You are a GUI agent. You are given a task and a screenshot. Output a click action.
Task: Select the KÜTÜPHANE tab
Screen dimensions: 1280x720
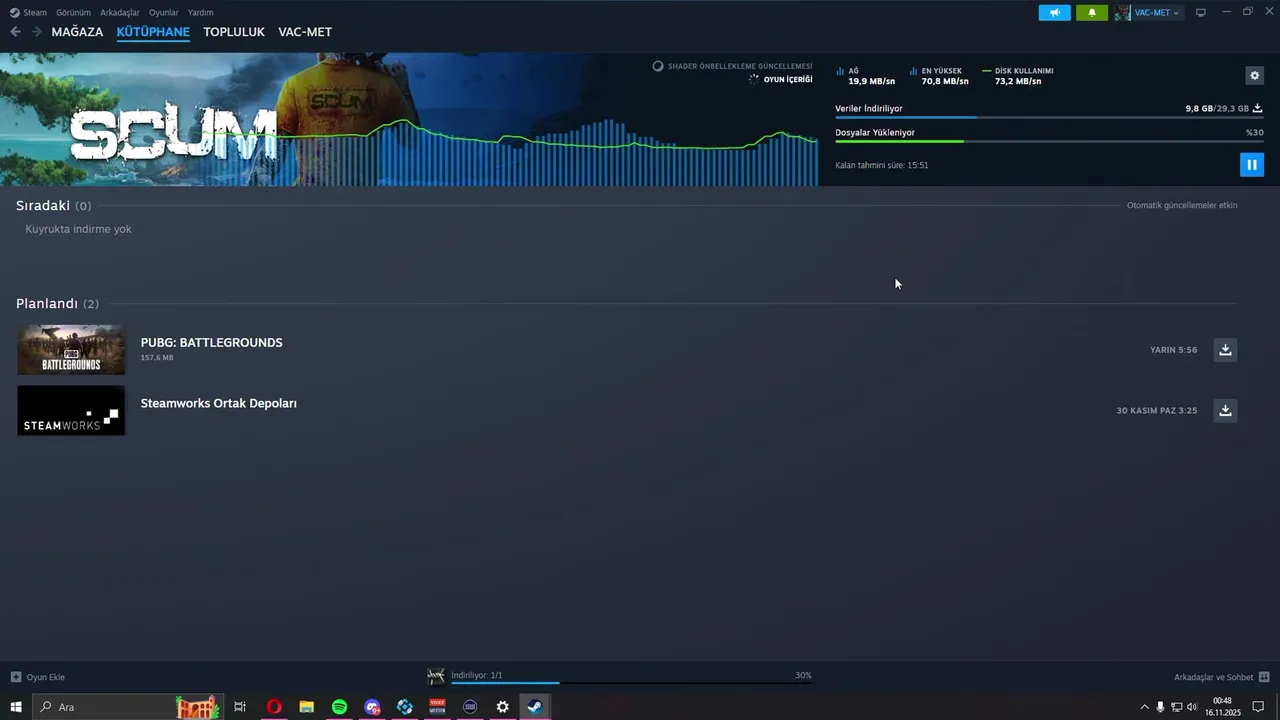[153, 32]
